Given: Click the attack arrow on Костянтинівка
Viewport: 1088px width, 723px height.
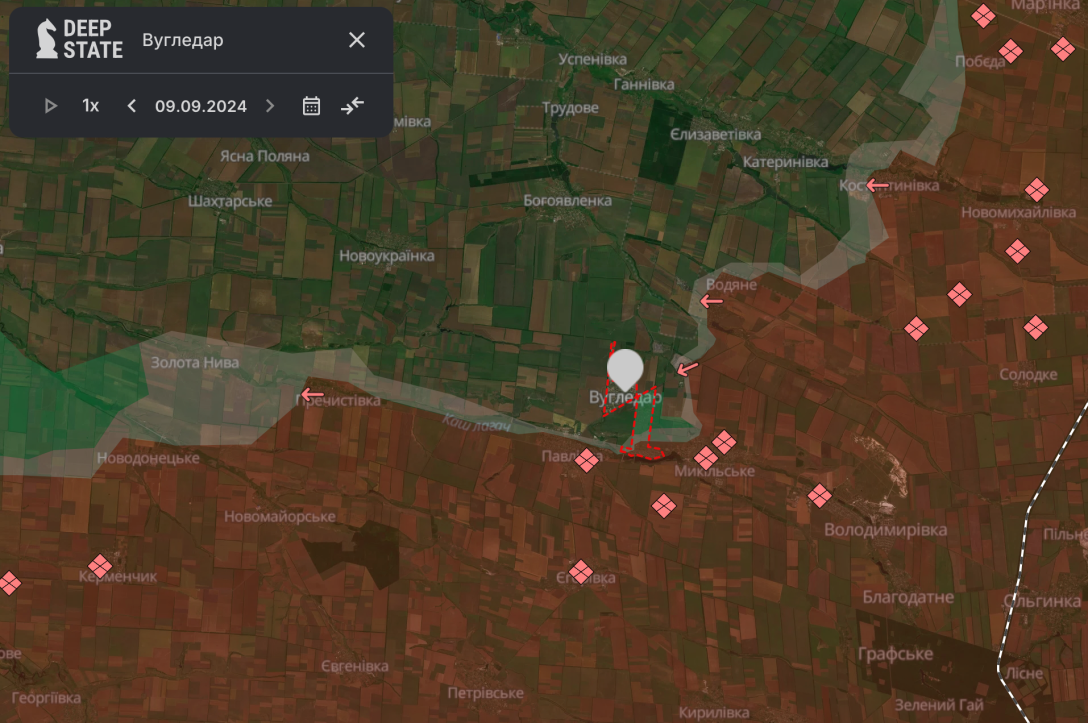Looking at the screenshot, I should click(x=877, y=185).
